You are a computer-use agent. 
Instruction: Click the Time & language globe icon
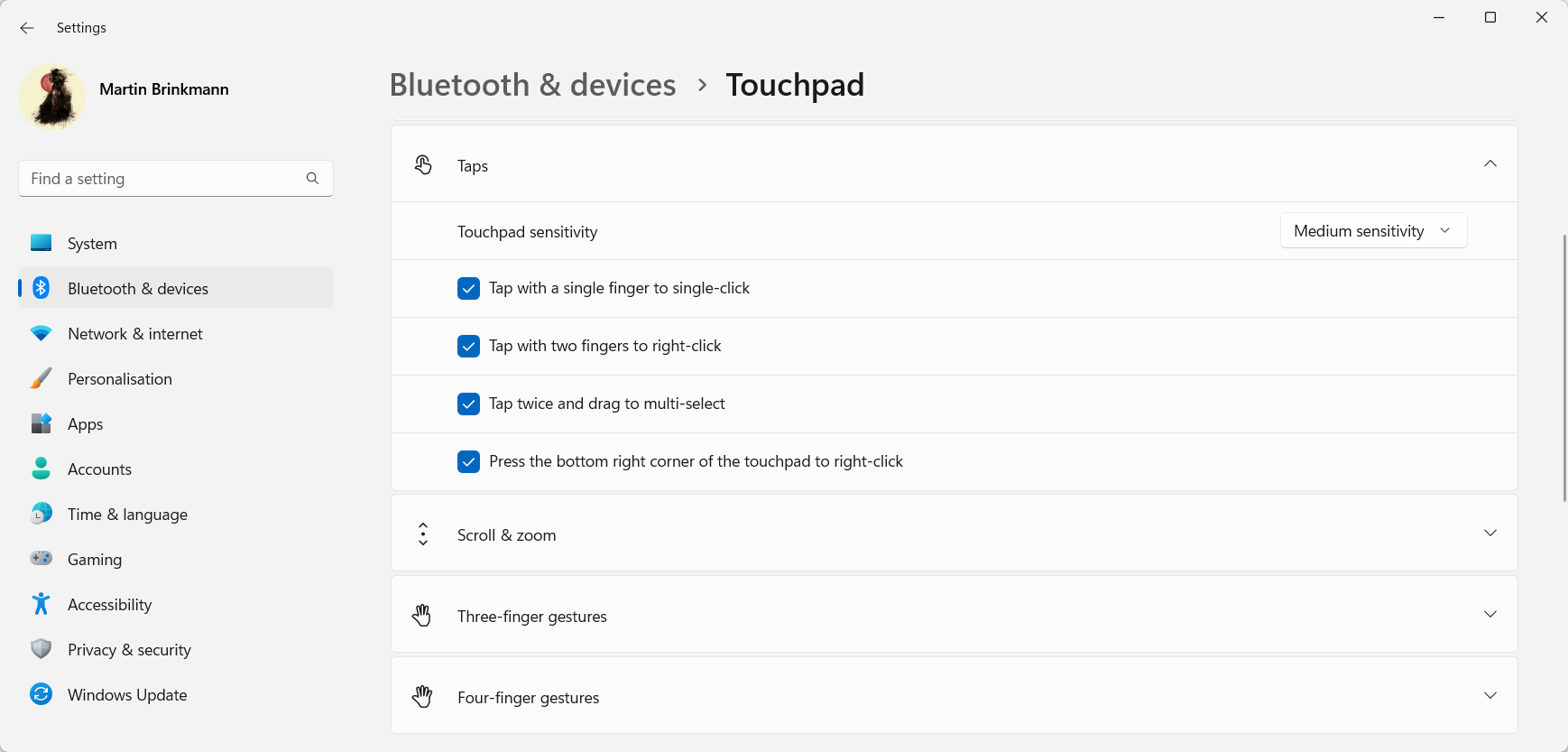[x=41, y=514]
